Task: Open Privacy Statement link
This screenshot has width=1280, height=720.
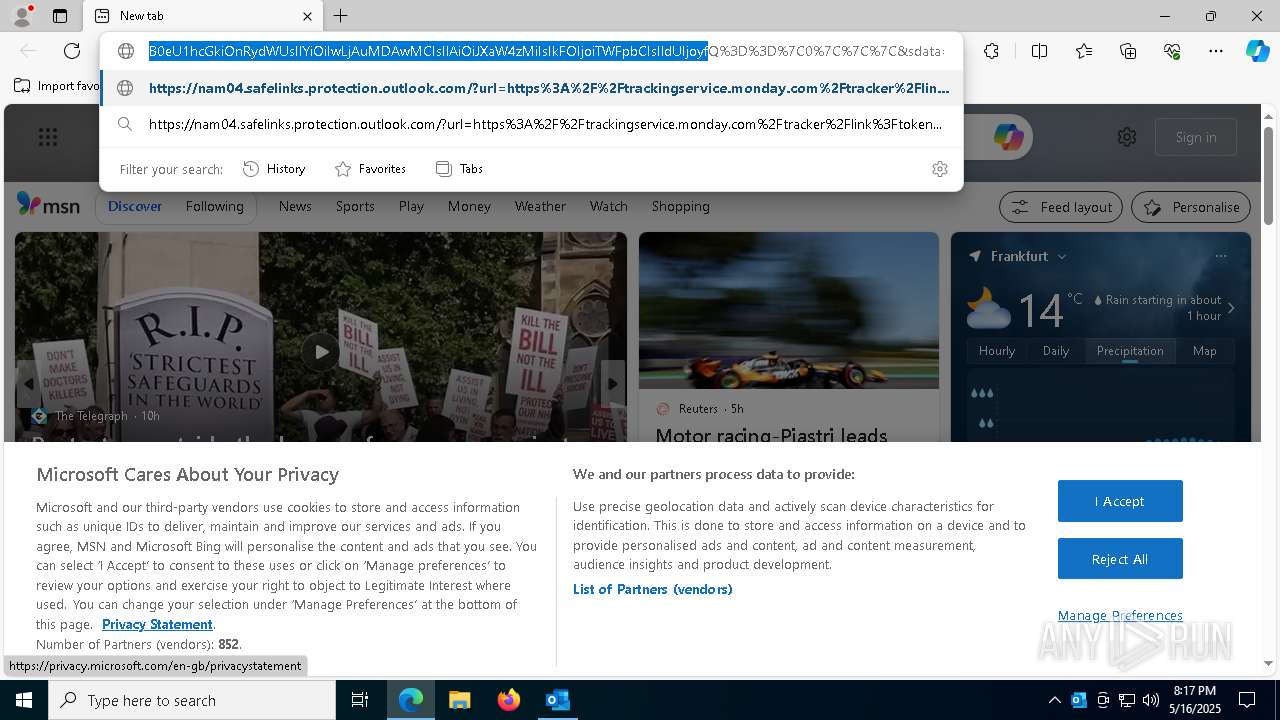Action: click(x=157, y=624)
